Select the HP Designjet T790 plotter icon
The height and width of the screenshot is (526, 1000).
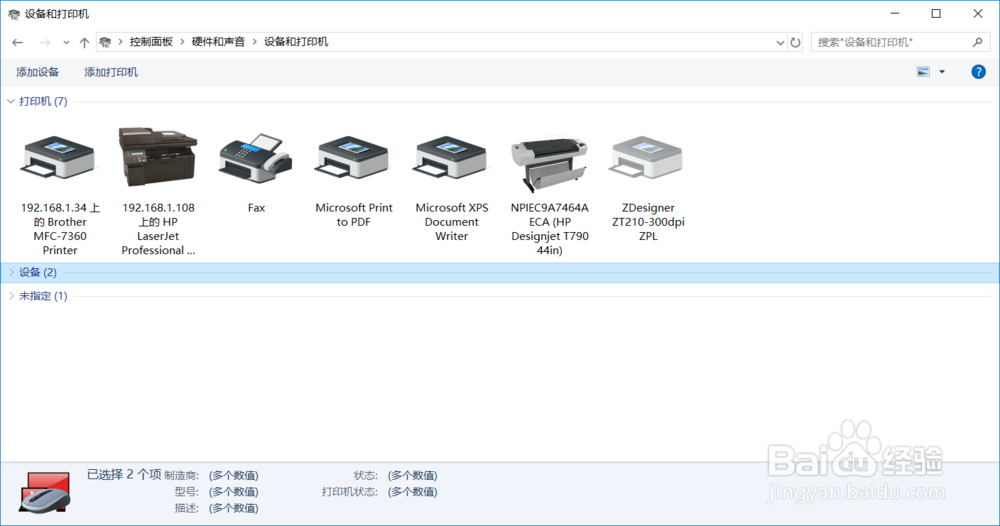tap(548, 163)
